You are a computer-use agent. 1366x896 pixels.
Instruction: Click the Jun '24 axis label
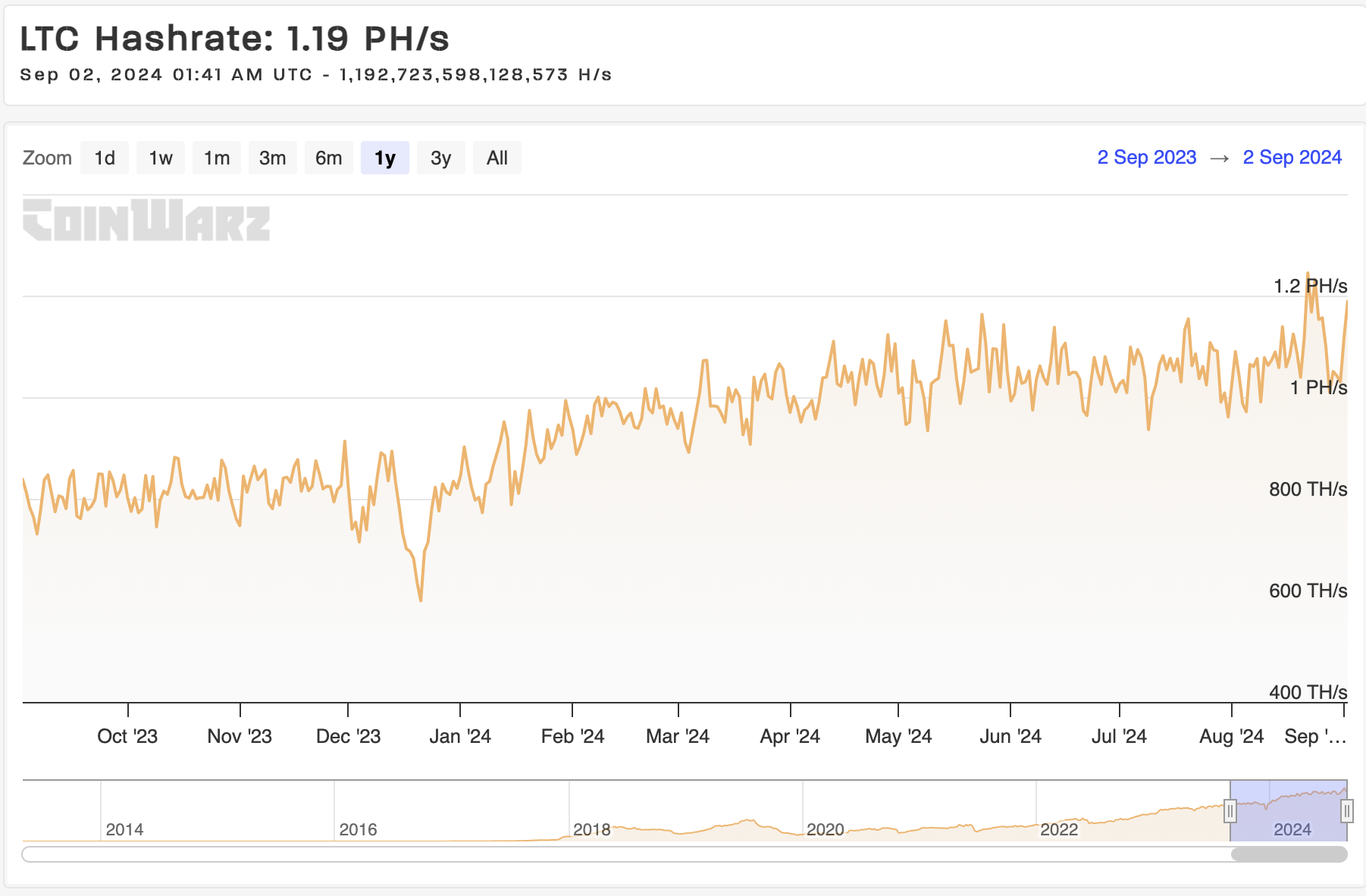click(1010, 736)
